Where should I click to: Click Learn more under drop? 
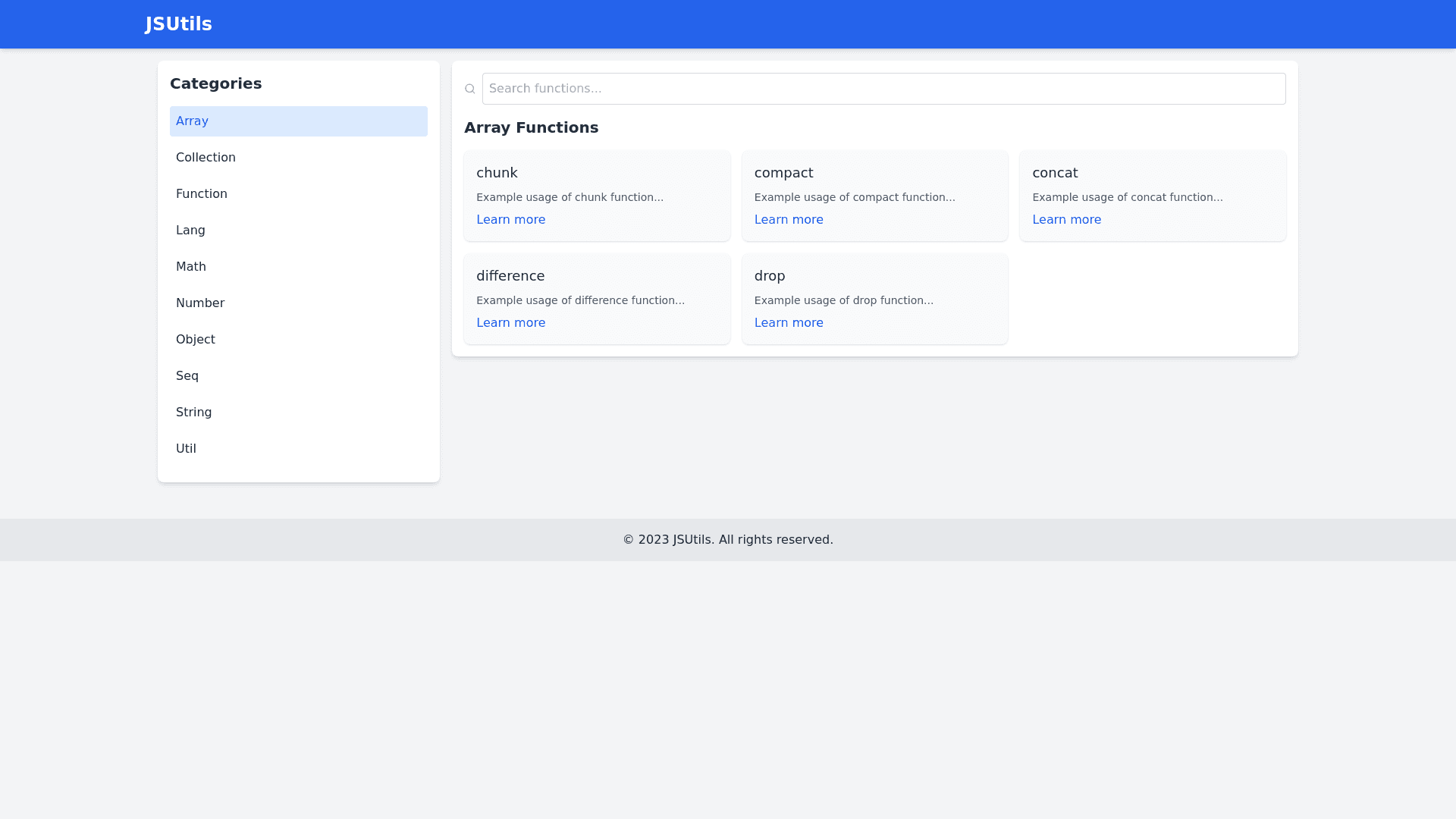tap(789, 323)
